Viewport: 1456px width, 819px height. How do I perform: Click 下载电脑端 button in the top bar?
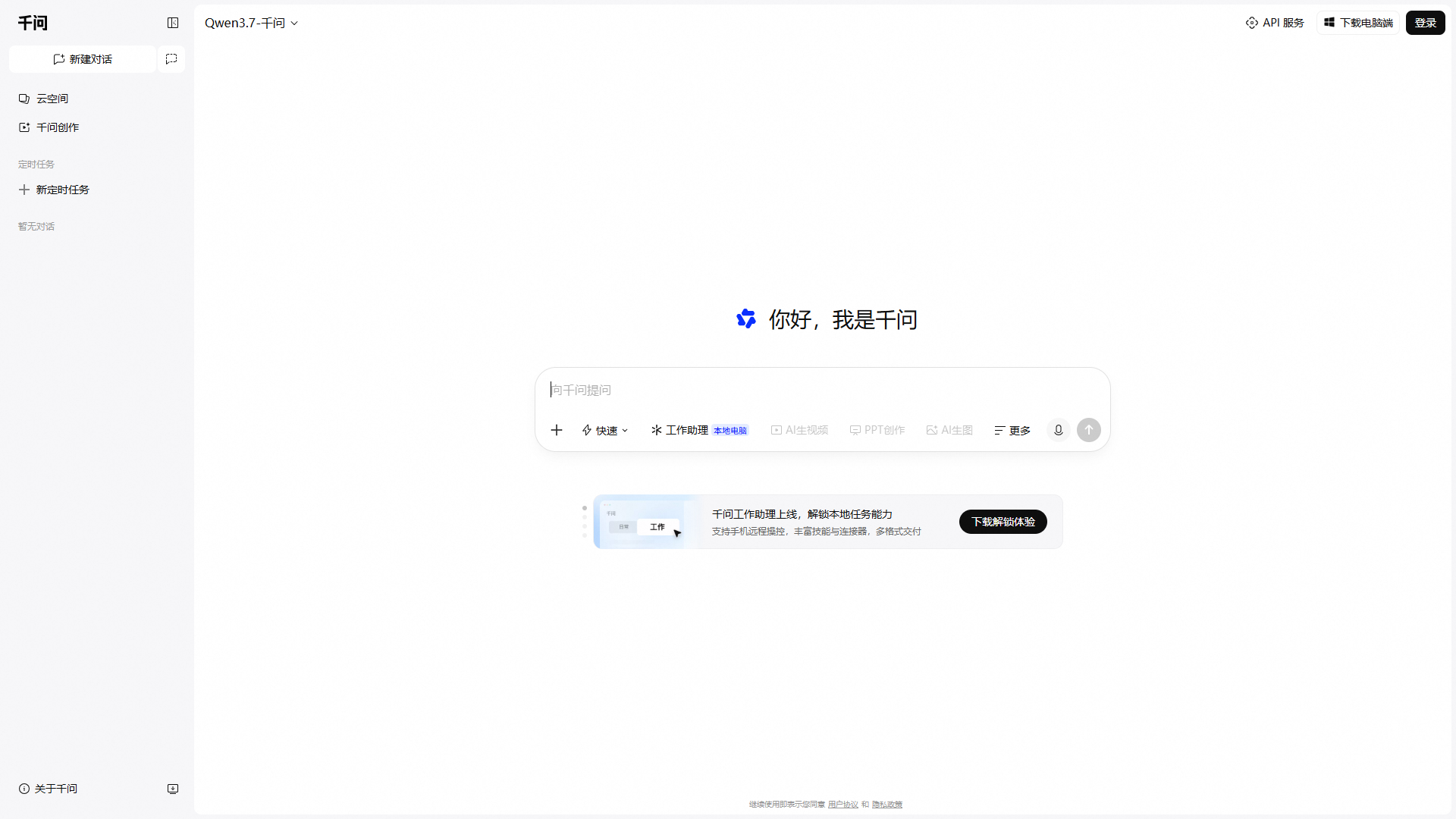(1358, 23)
